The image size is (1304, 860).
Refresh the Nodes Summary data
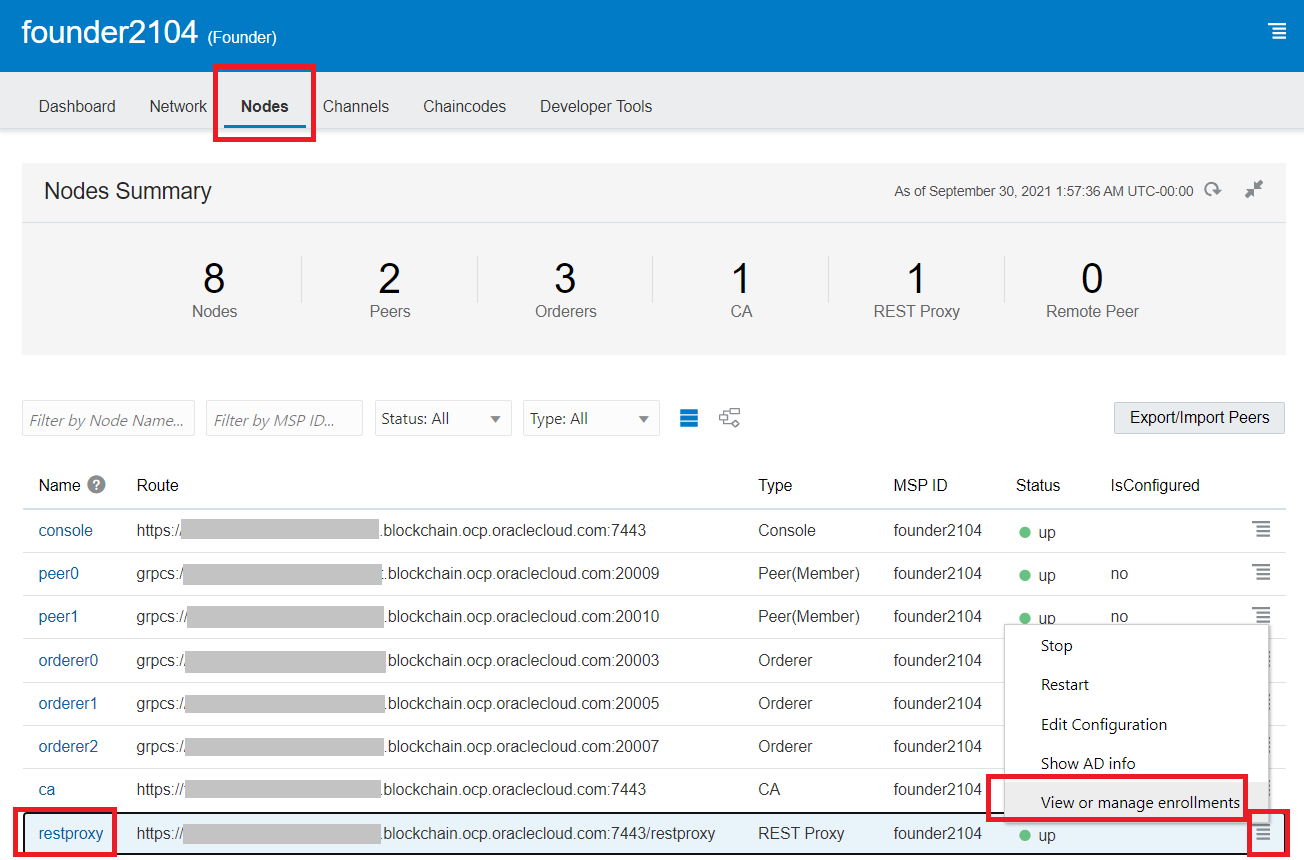point(1213,190)
